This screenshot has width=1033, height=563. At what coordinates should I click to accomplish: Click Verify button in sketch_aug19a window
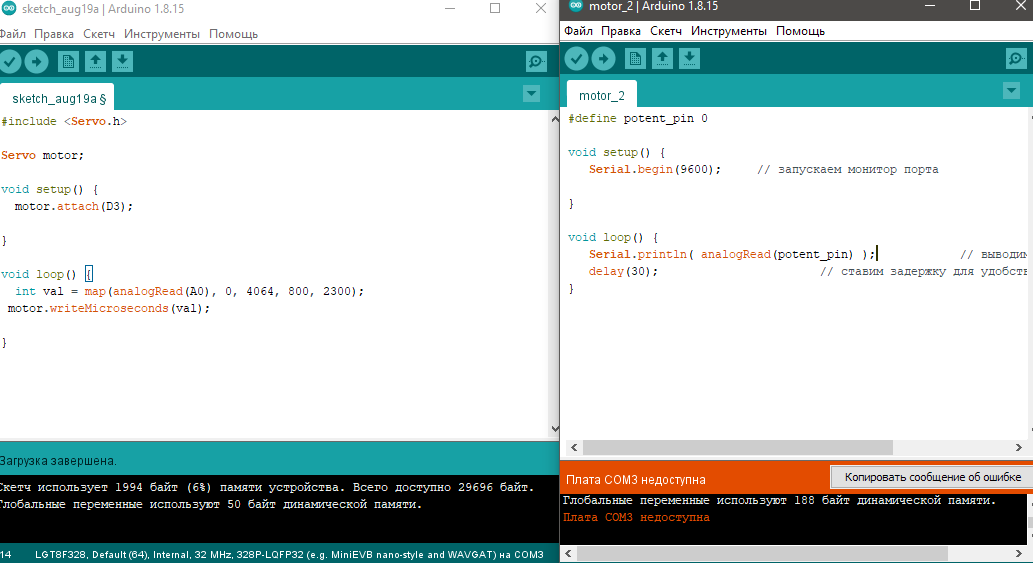coord(10,62)
